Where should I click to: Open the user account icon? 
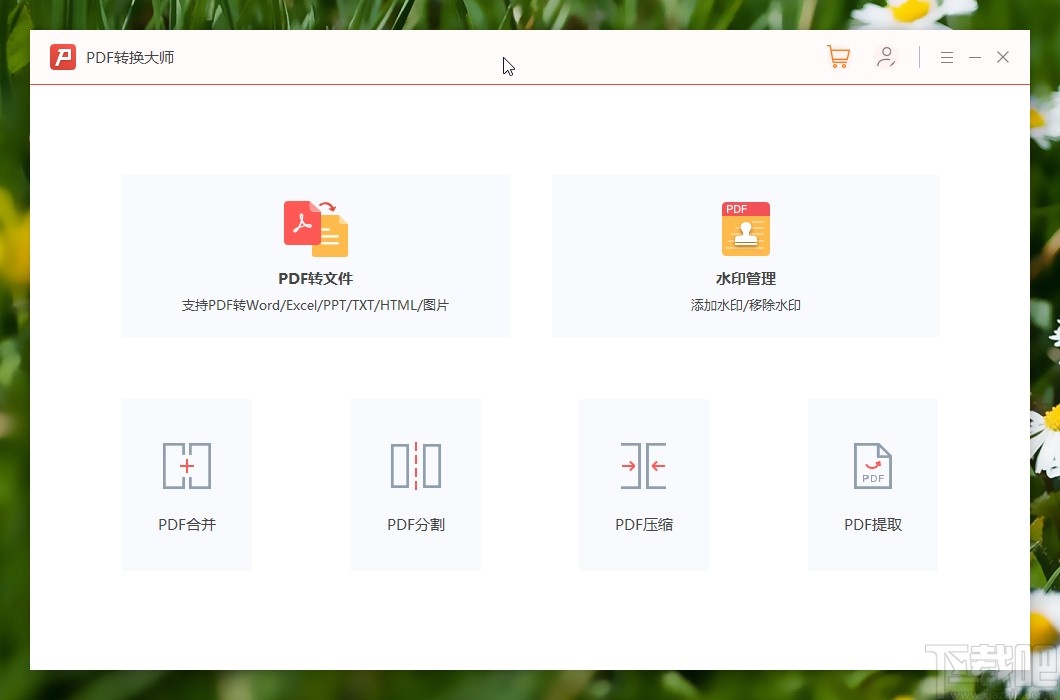point(886,57)
